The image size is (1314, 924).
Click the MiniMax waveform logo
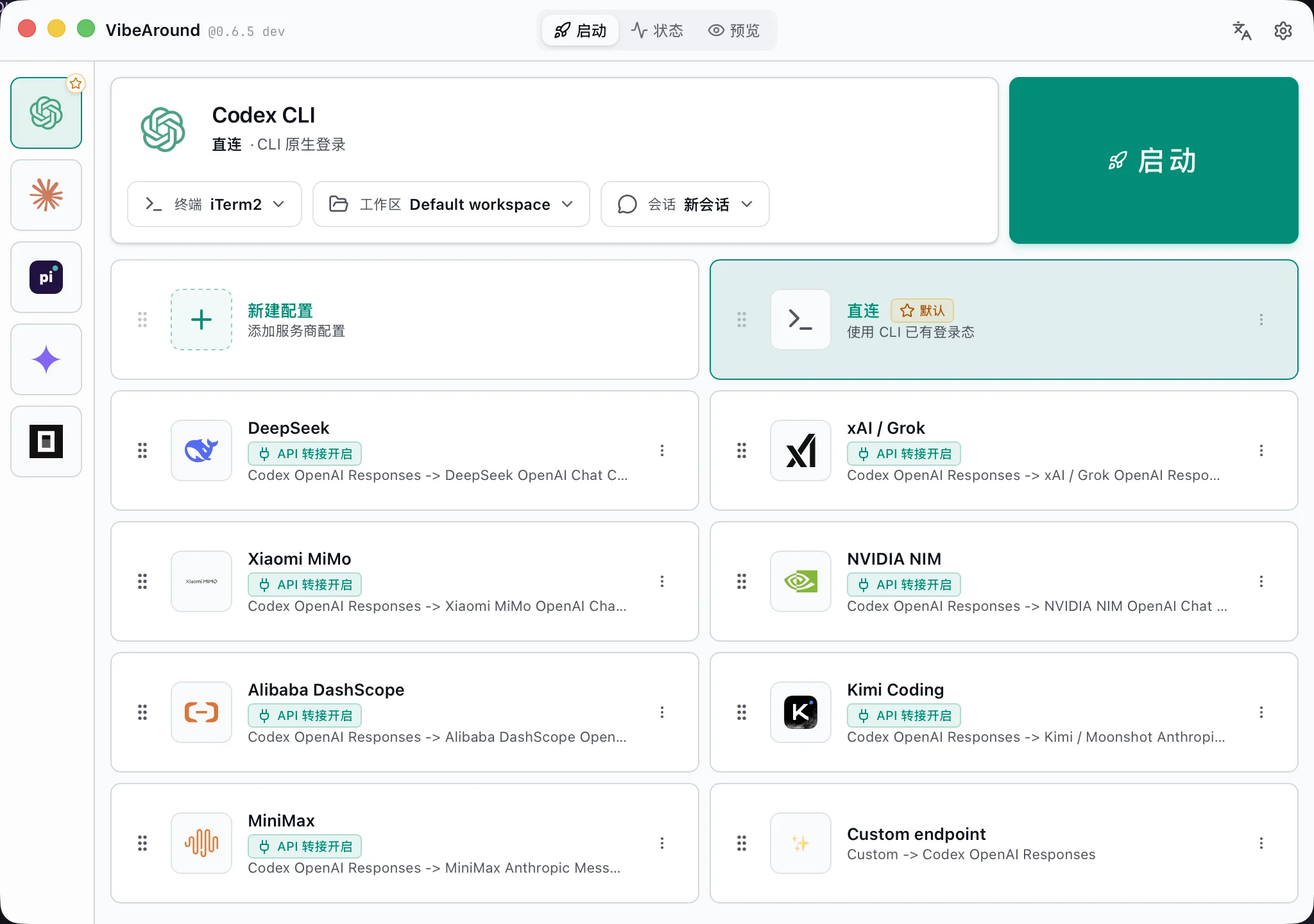pyautogui.click(x=201, y=843)
